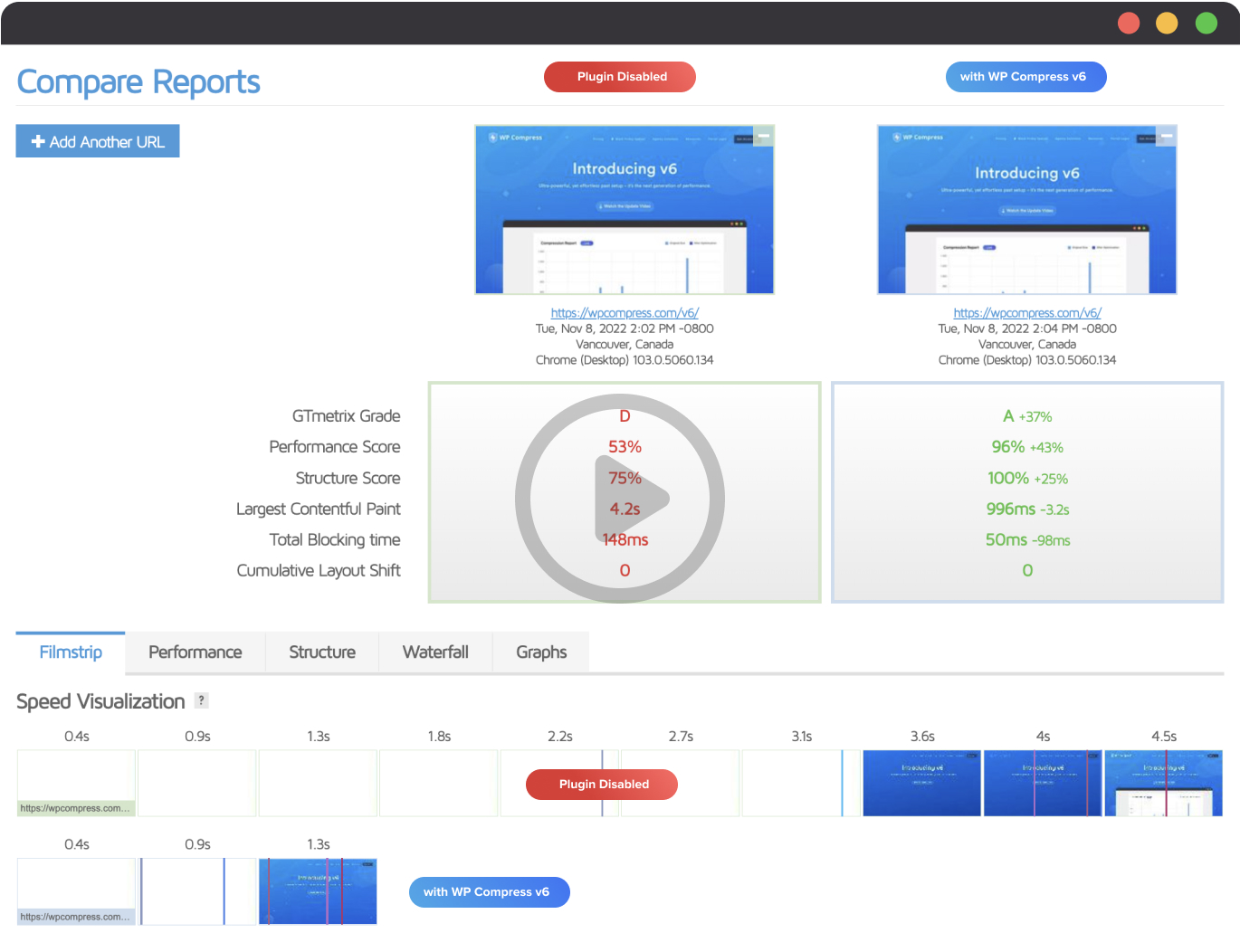The width and height of the screenshot is (1240, 952).
Task: Remove the Plugin Disabled report with the minus icon
Action: [x=765, y=136]
